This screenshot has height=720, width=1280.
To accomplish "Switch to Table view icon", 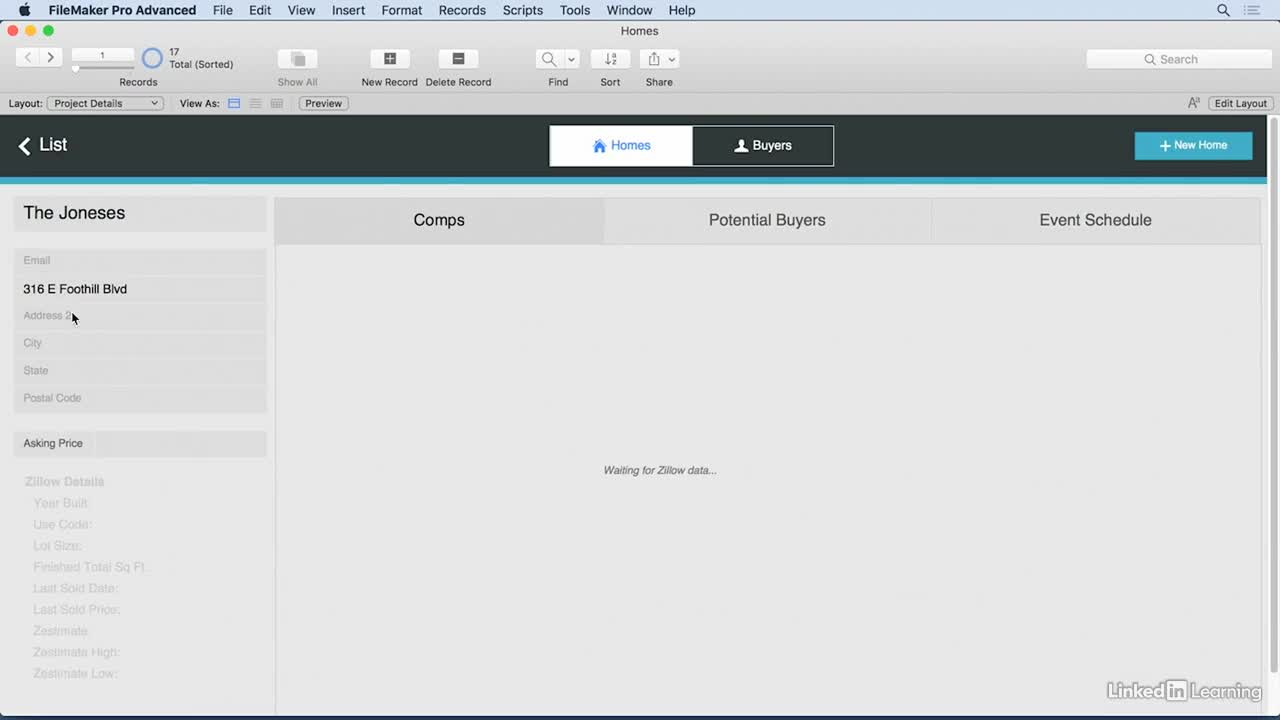I will (277, 103).
